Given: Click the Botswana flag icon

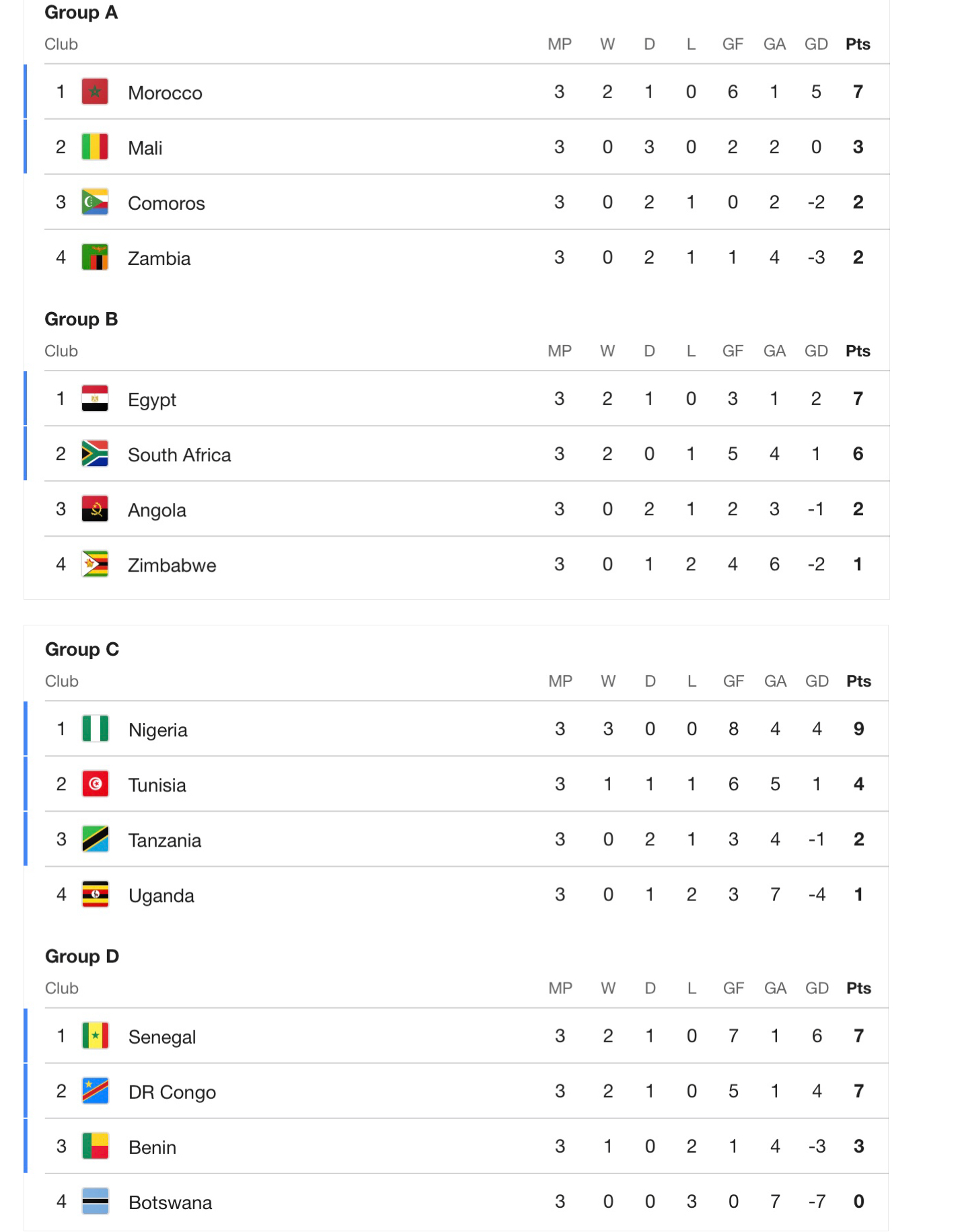Looking at the screenshot, I should (x=96, y=1201).
